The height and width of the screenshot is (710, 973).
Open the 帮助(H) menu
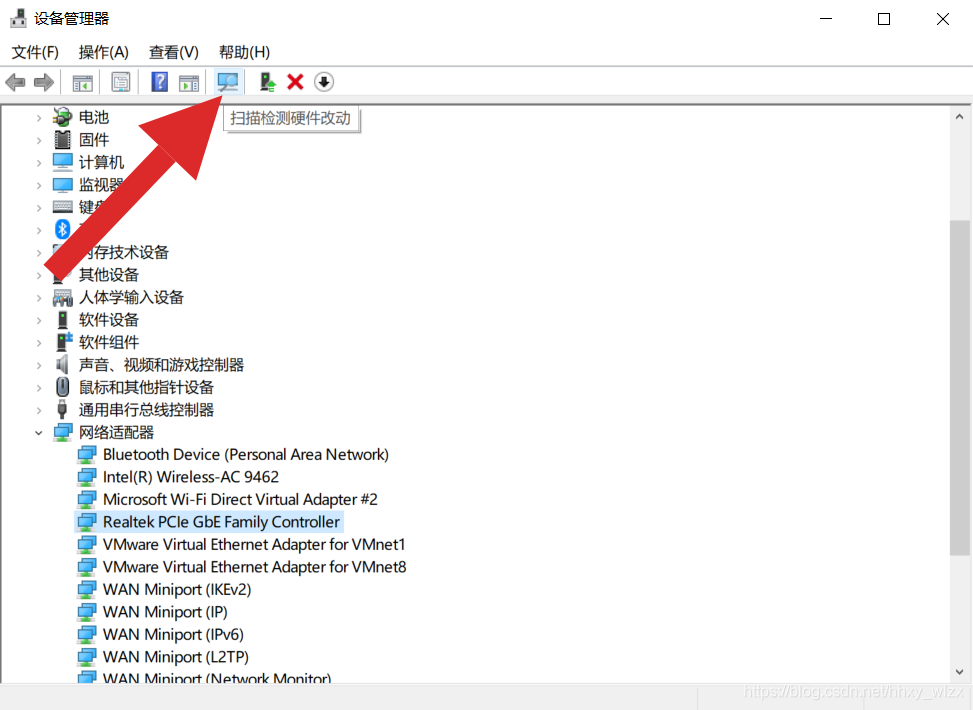click(x=244, y=52)
